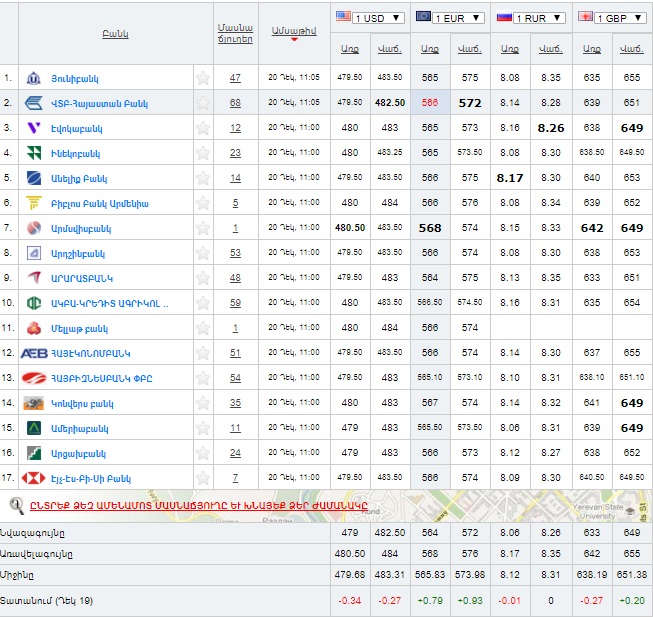
Task: Toggle favorite star for Evocabank row
Action: [x=203, y=128]
